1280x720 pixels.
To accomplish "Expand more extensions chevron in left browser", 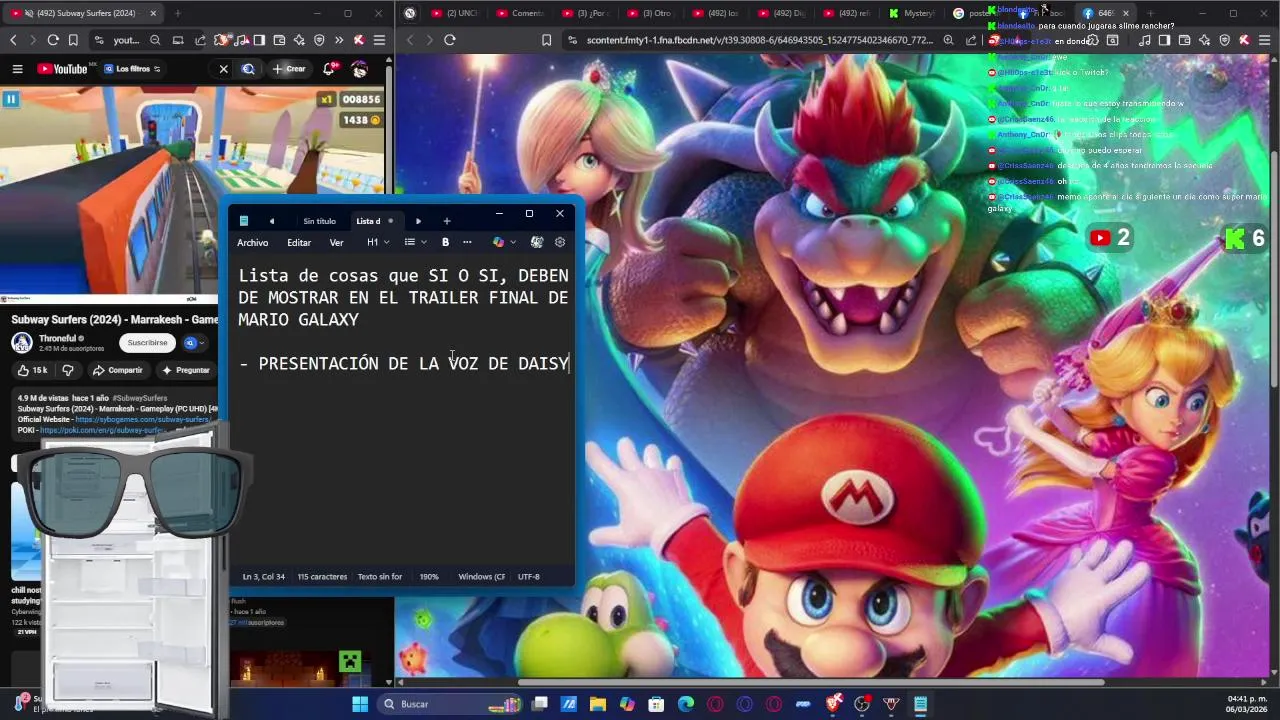I will 339,40.
